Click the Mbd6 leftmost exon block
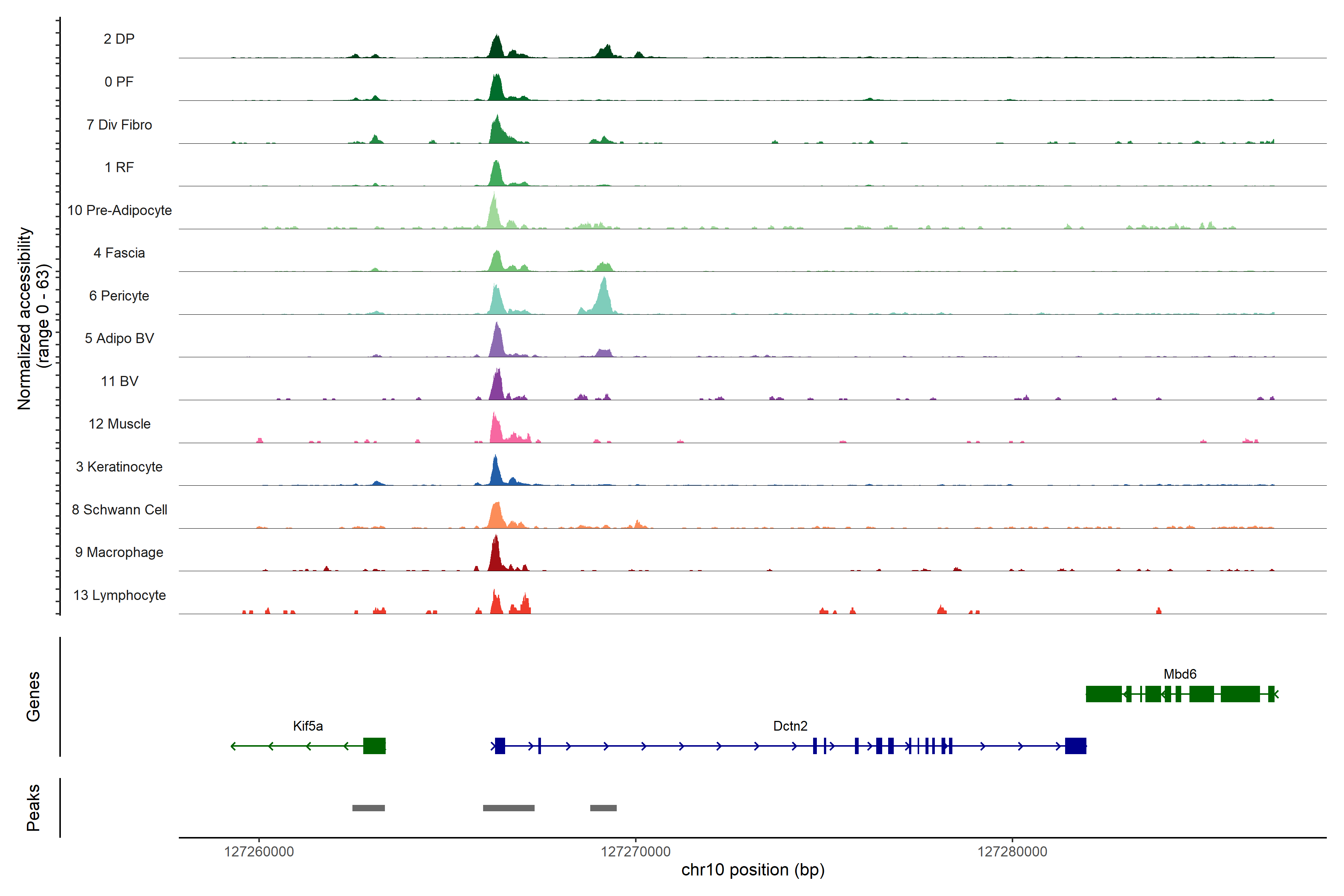Viewport: 1344px width, 896px height. [1104, 694]
